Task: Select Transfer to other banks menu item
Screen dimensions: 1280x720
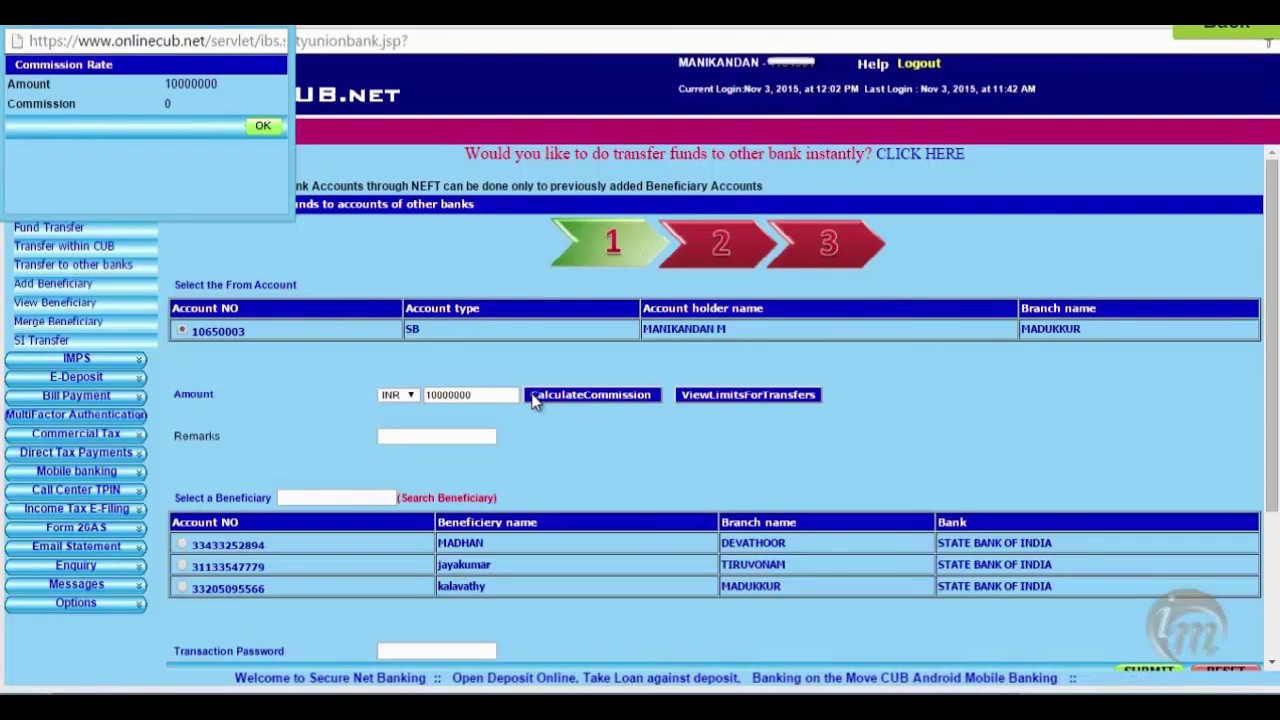Action: coord(73,265)
